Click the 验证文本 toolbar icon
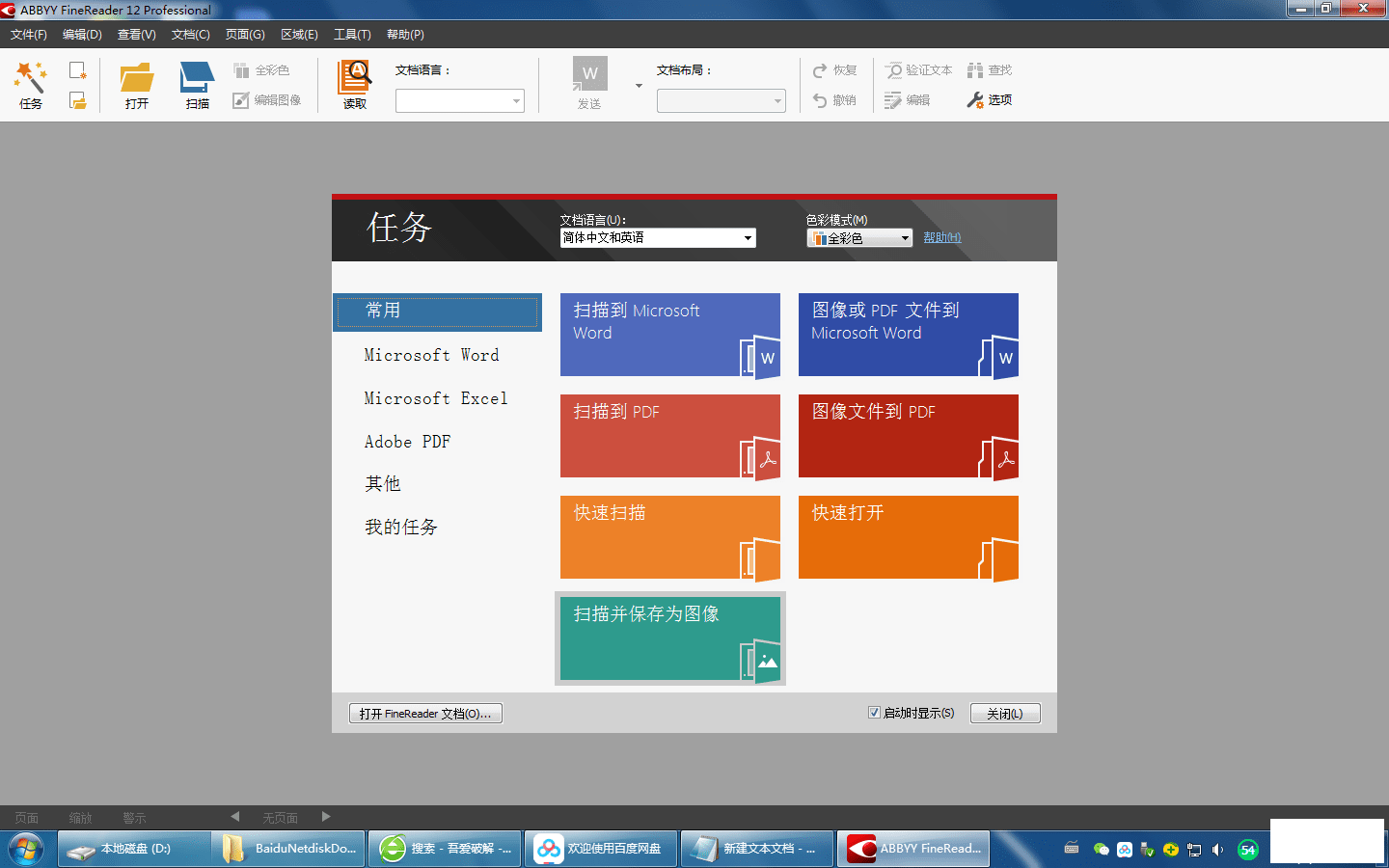1389x868 pixels. [918, 70]
